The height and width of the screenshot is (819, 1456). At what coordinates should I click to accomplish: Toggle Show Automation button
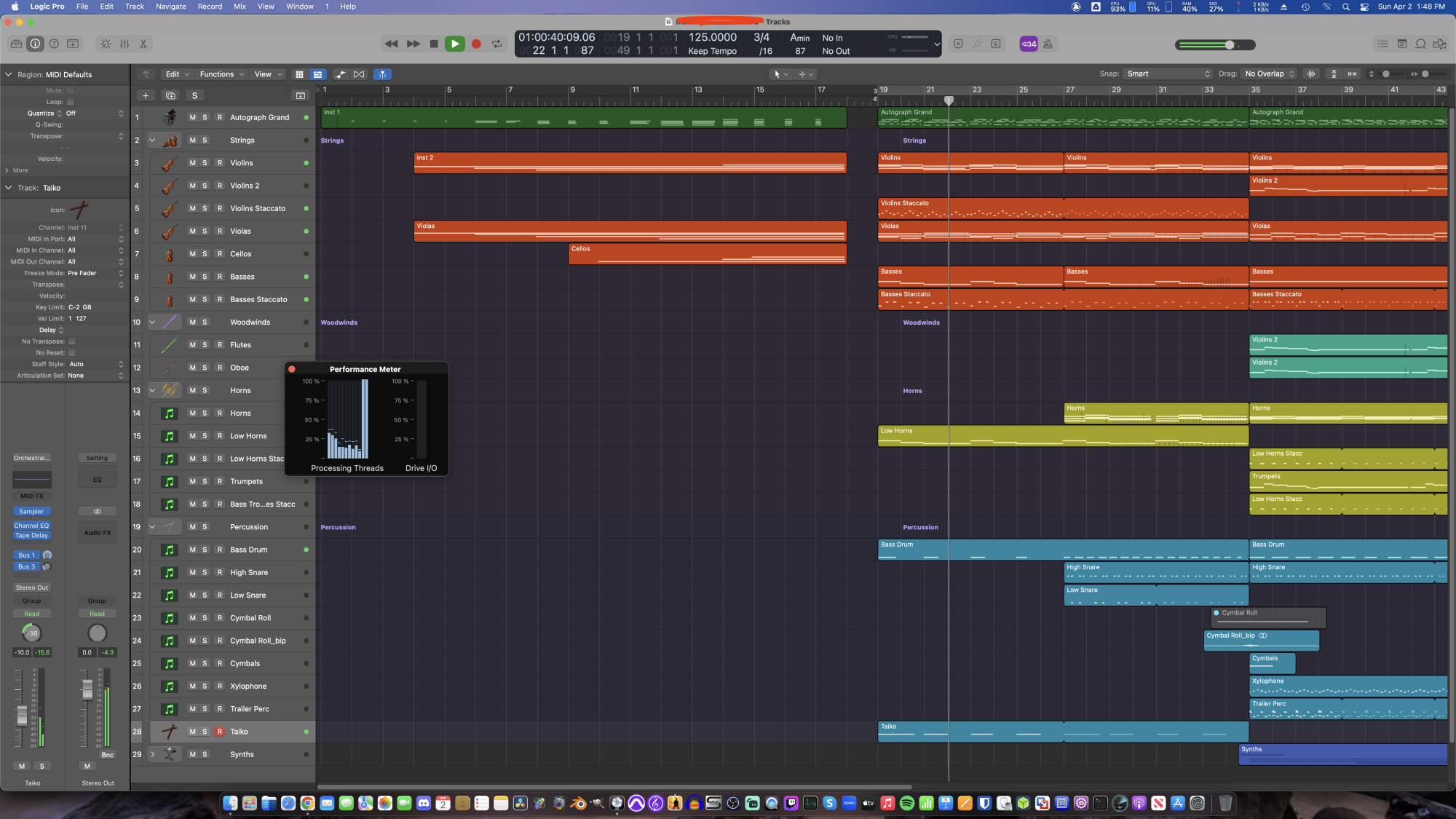click(340, 74)
